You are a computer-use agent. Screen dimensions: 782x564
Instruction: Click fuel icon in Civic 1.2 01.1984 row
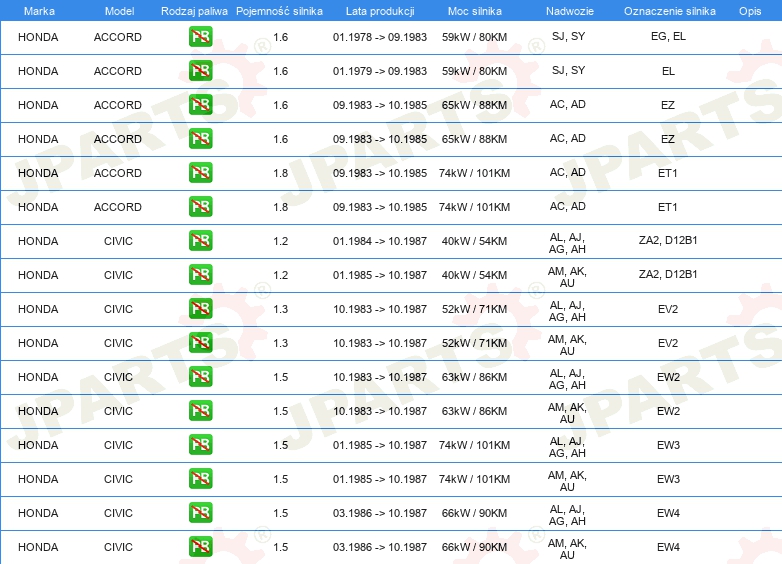(x=200, y=241)
